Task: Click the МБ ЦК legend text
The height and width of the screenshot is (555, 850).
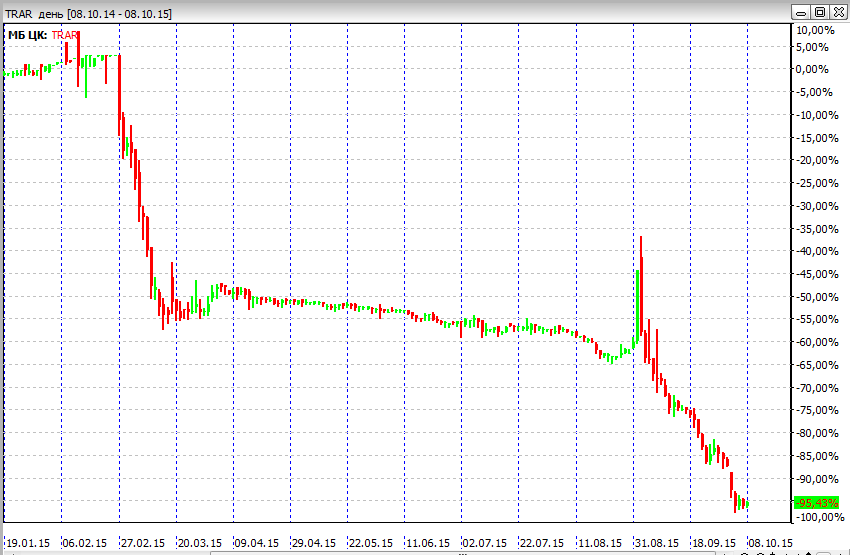Action: coord(27,35)
